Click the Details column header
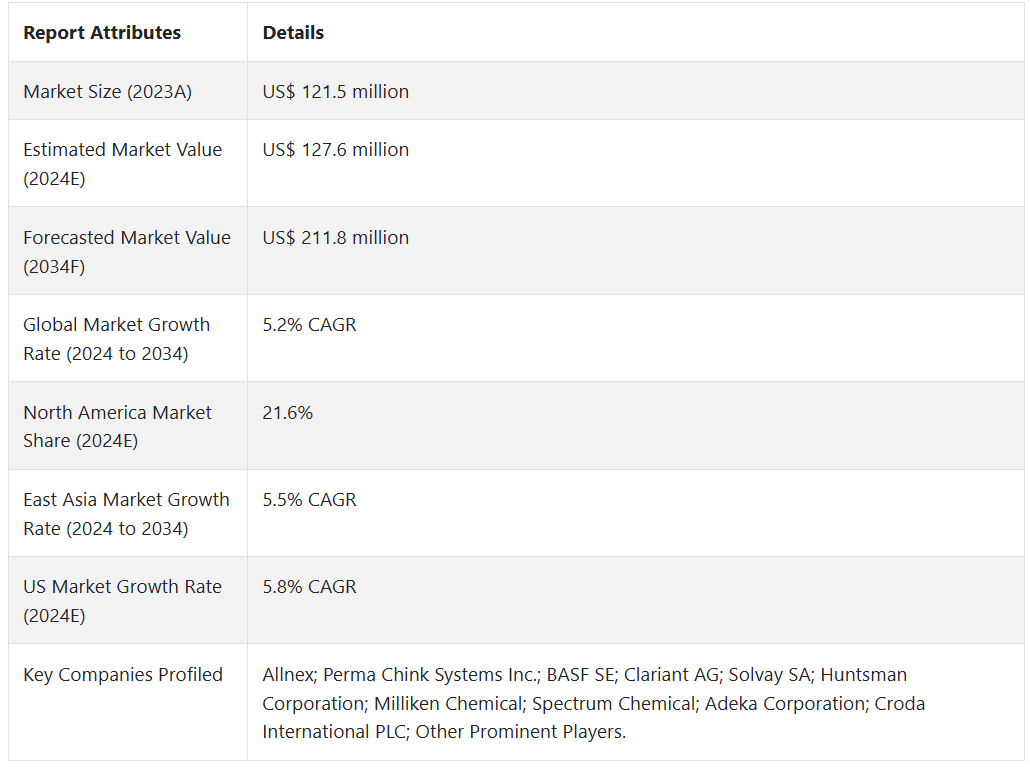 293,33
